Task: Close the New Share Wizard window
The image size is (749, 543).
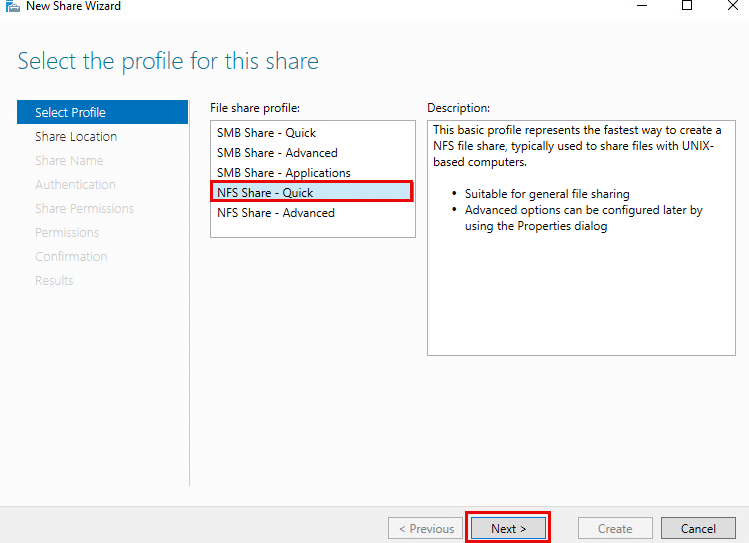Action: pos(731,6)
